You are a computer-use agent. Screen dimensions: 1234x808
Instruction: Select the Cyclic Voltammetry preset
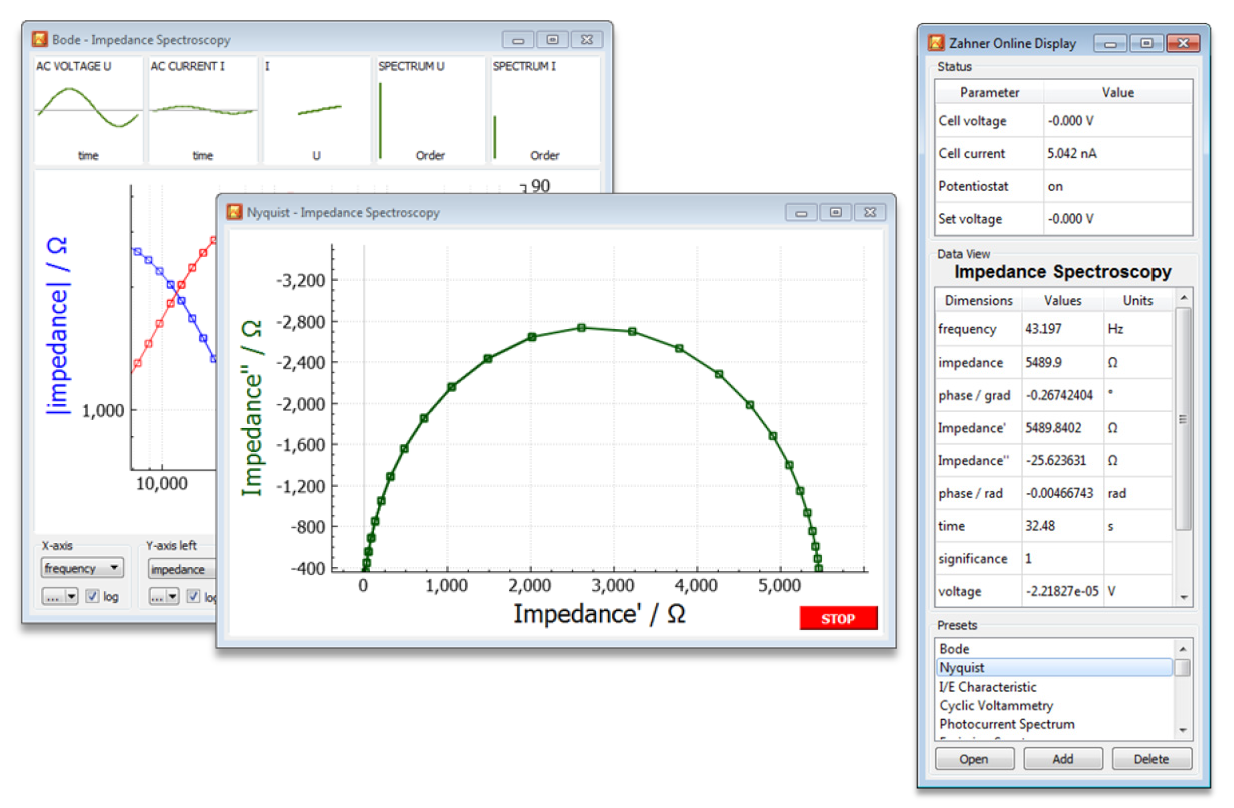point(1054,705)
